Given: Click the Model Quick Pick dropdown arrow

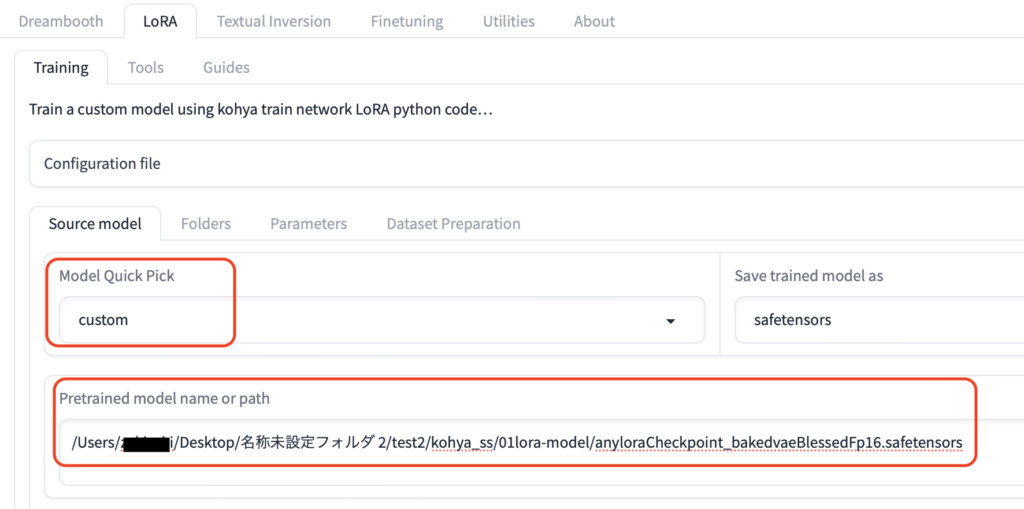Looking at the screenshot, I should [670, 321].
